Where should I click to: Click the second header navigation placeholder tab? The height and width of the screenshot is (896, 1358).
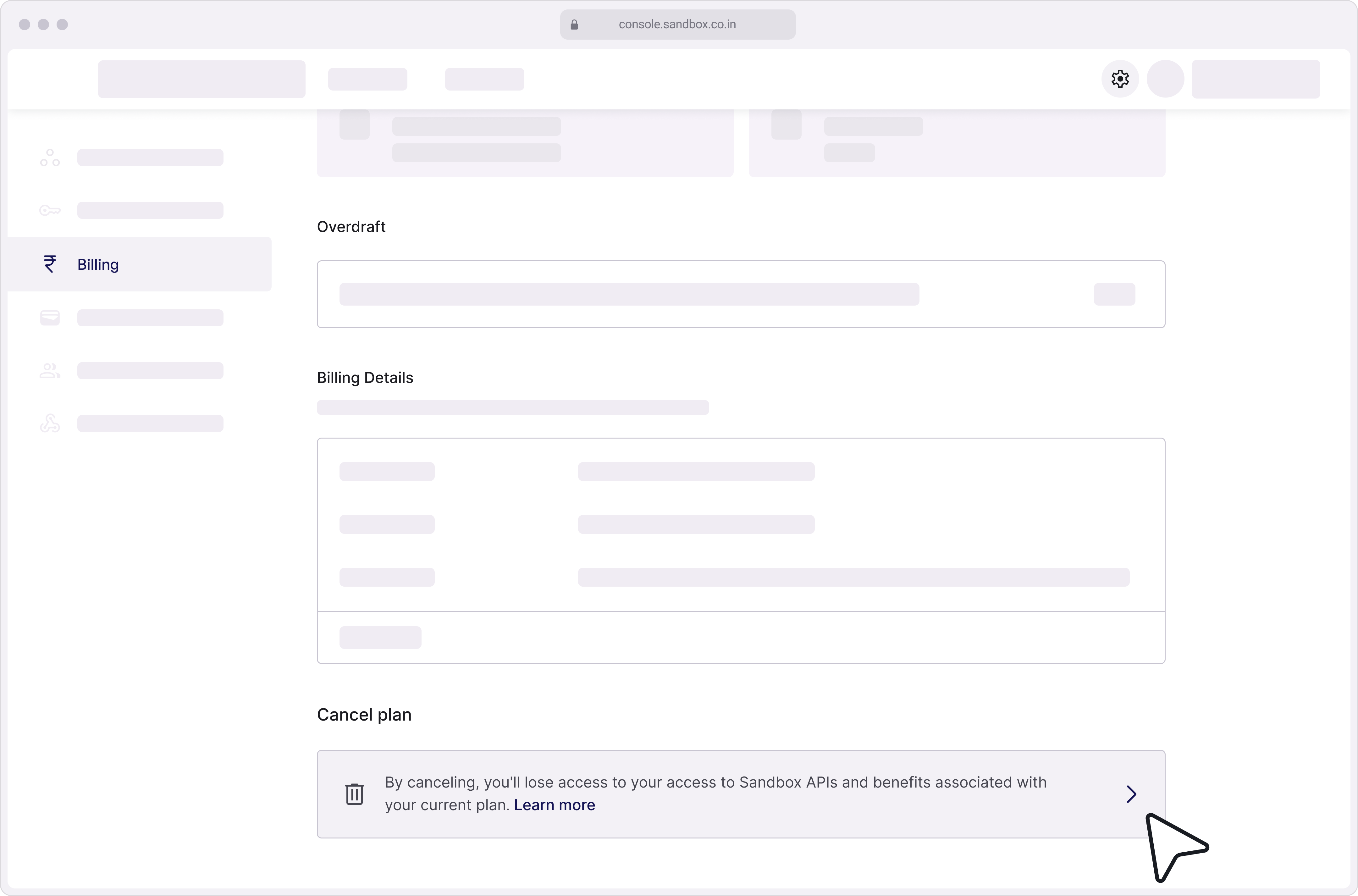coord(484,79)
